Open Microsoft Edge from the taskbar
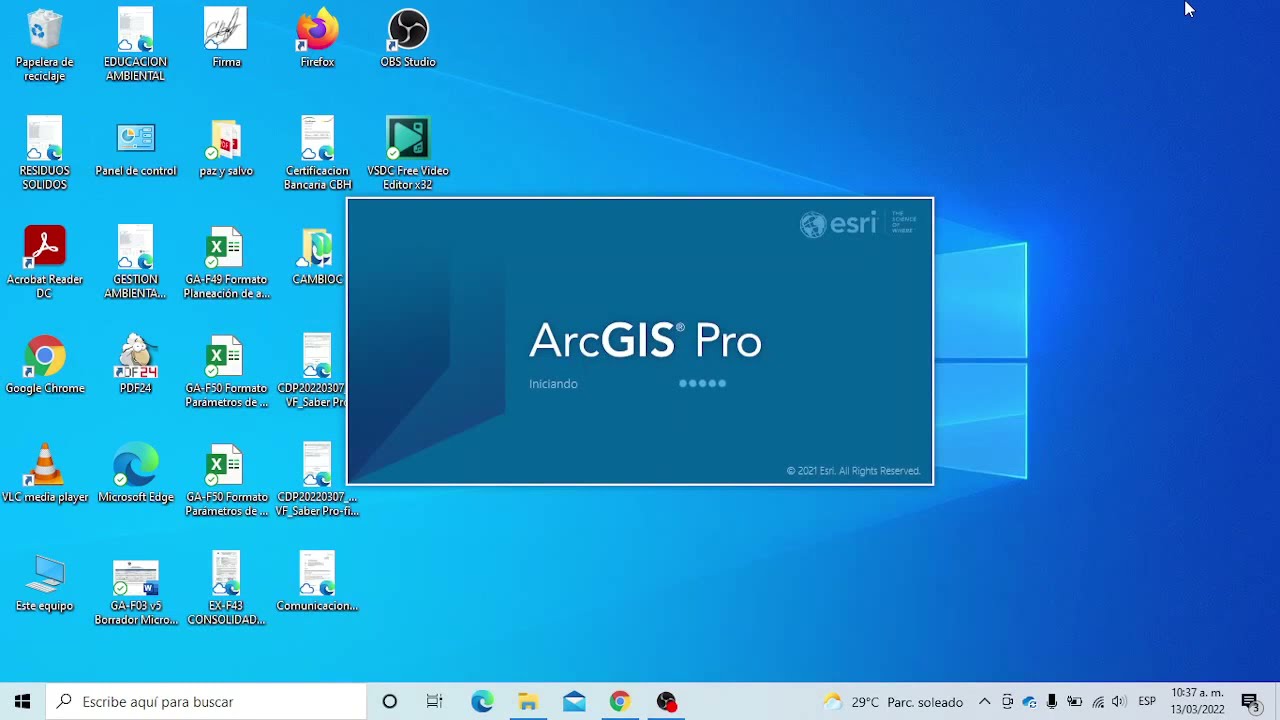Image resolution: width=1280 pixels, height=720 pixels. pyautogui.click(x=482, y=701)
